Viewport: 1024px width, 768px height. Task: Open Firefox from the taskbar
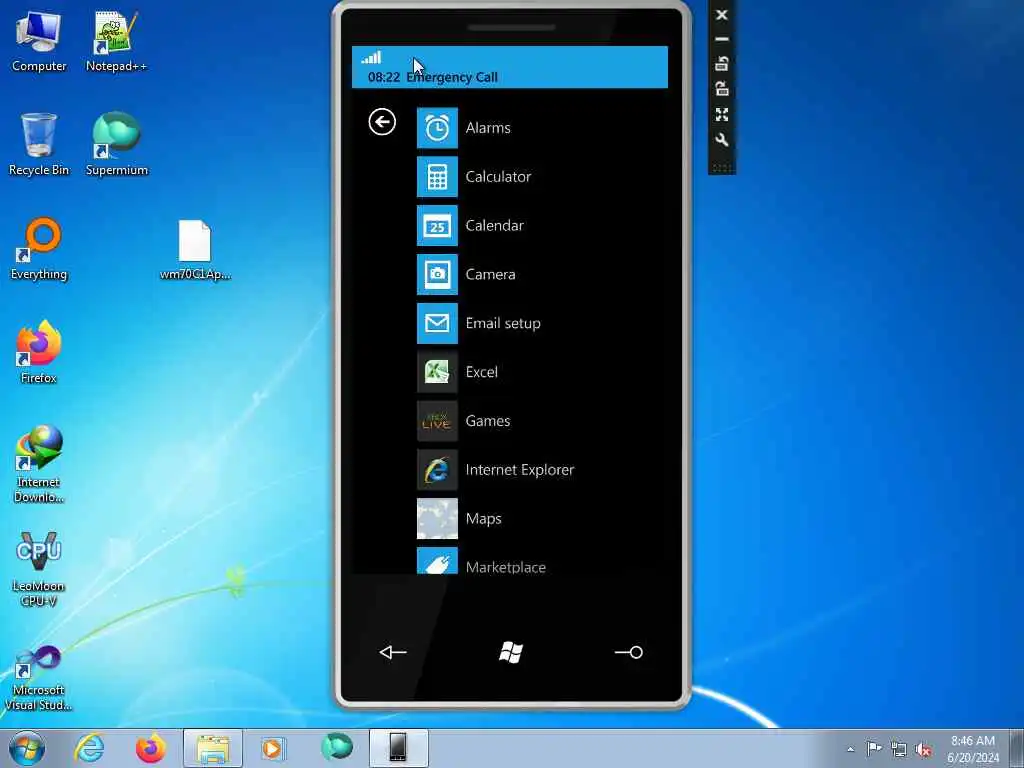(x=150, y=748)
